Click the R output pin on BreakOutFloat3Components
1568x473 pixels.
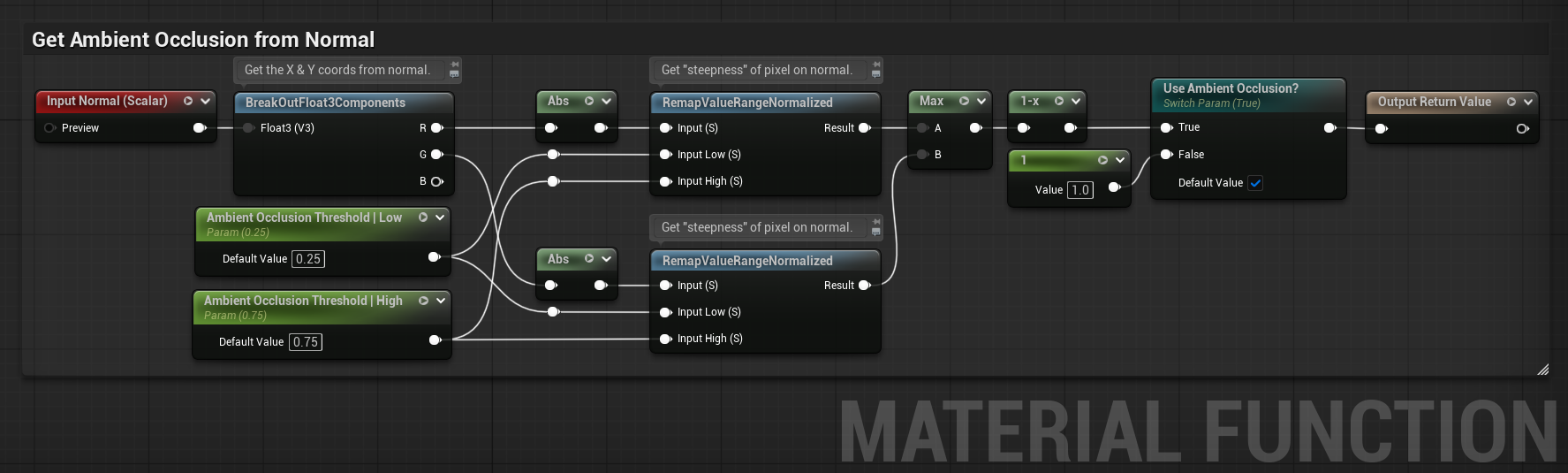[436, 128]
